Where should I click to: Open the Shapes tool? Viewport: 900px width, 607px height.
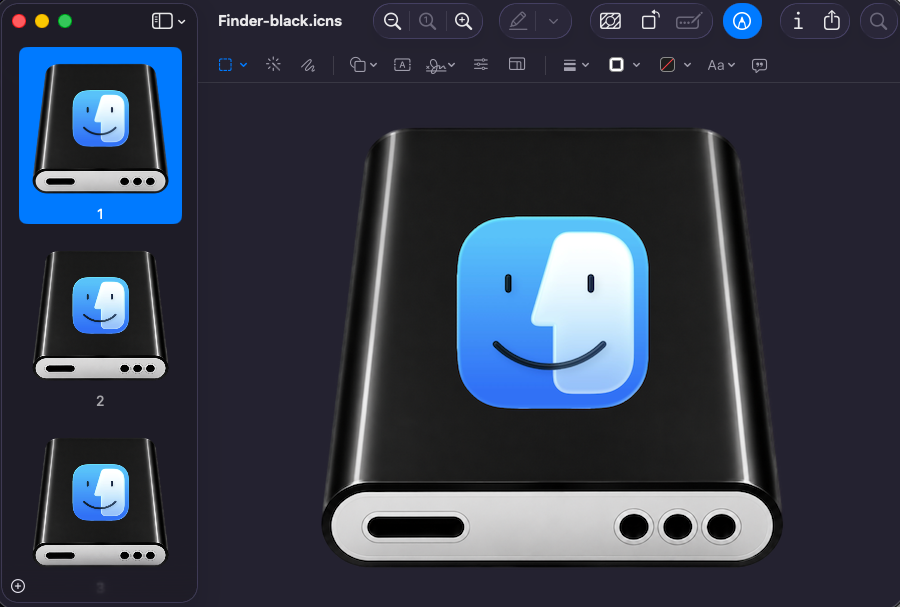pos(358,65)
